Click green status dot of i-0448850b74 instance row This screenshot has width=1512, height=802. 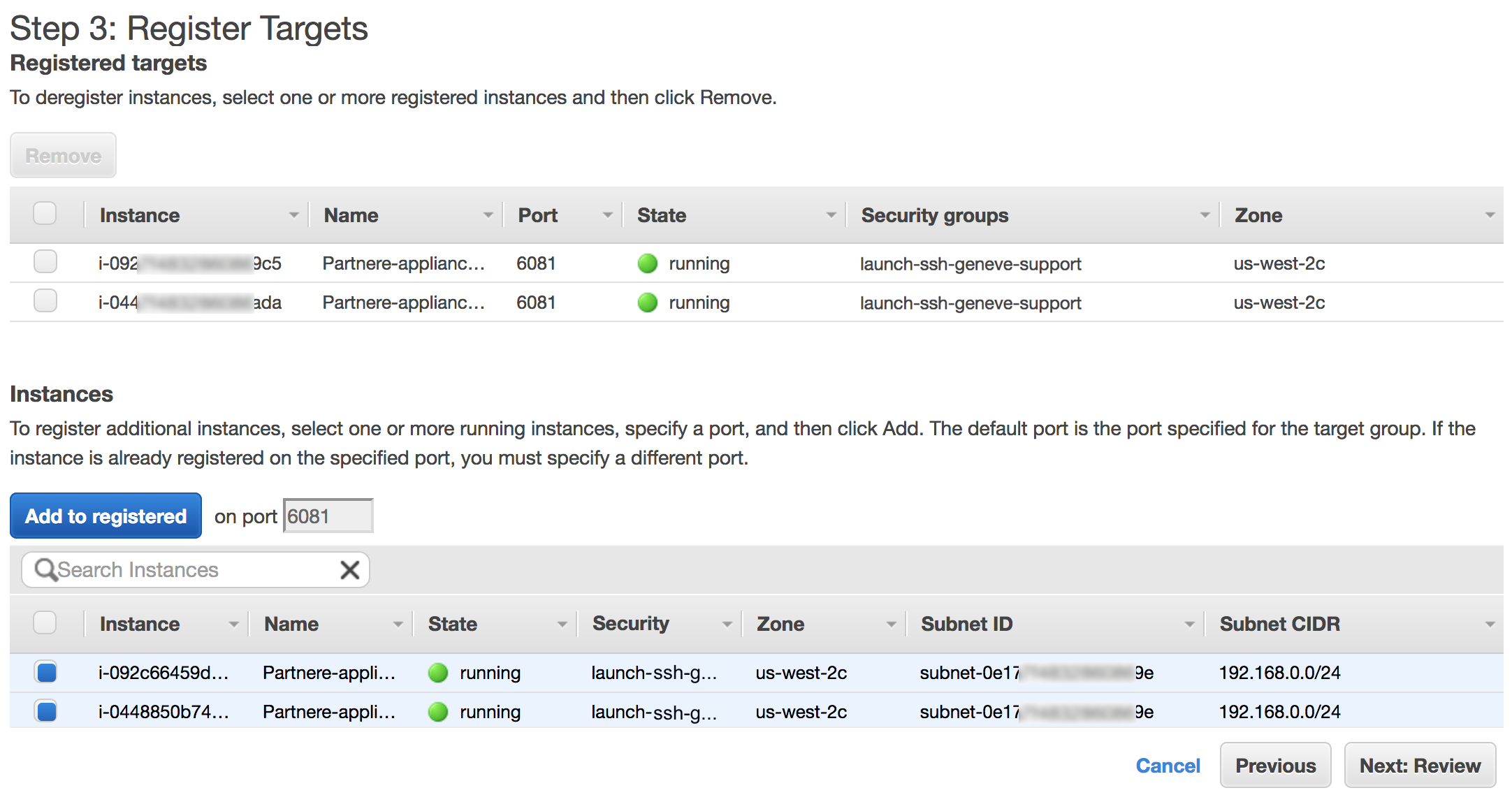click(438, 712)
